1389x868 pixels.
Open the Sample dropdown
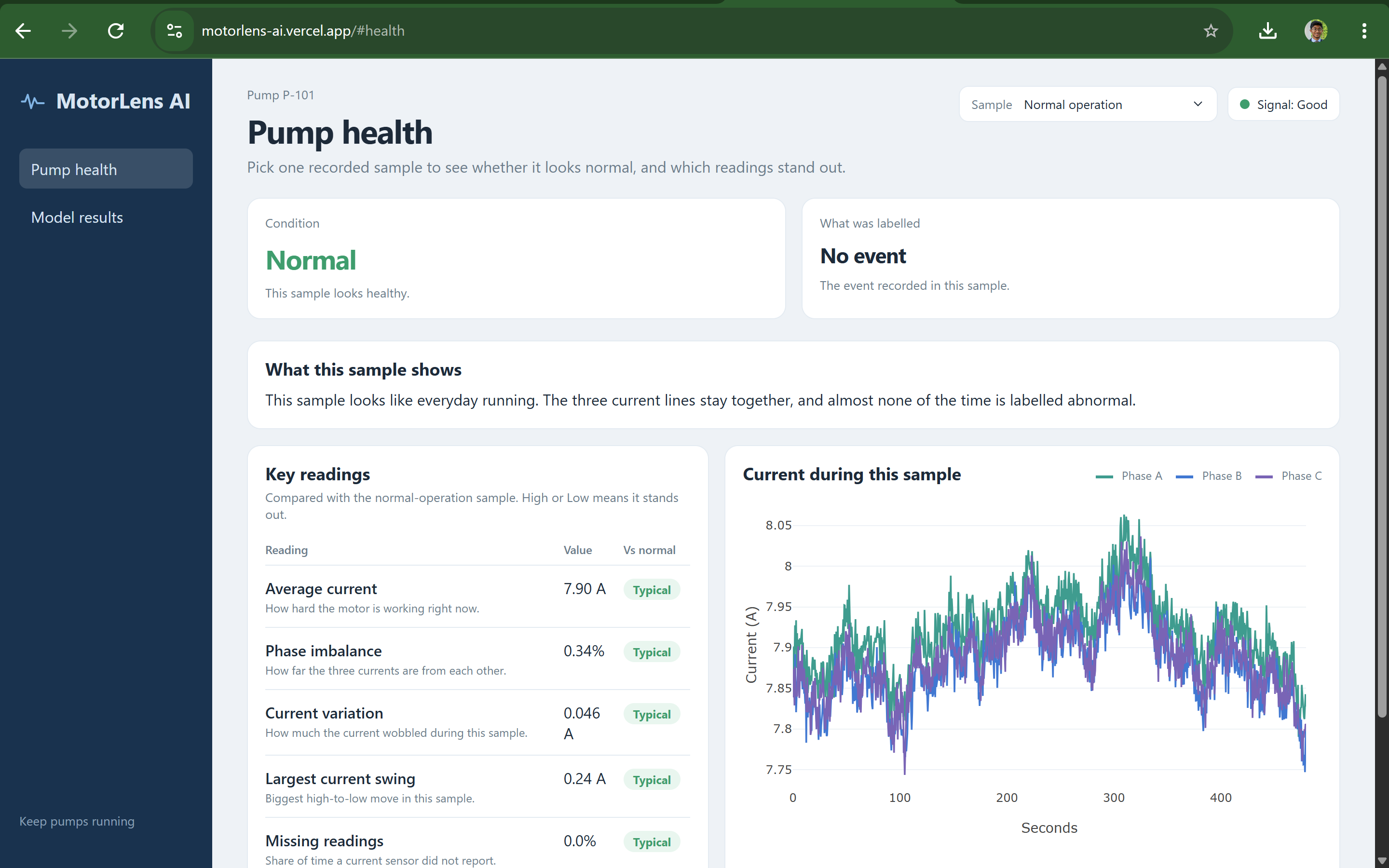pyautogui.click(x=1088, y=105)
